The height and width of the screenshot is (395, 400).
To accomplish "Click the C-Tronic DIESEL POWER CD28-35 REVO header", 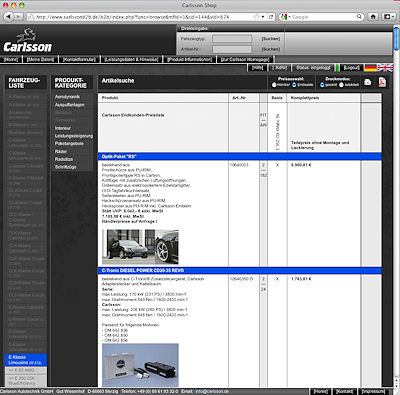I will pos(240,270).
